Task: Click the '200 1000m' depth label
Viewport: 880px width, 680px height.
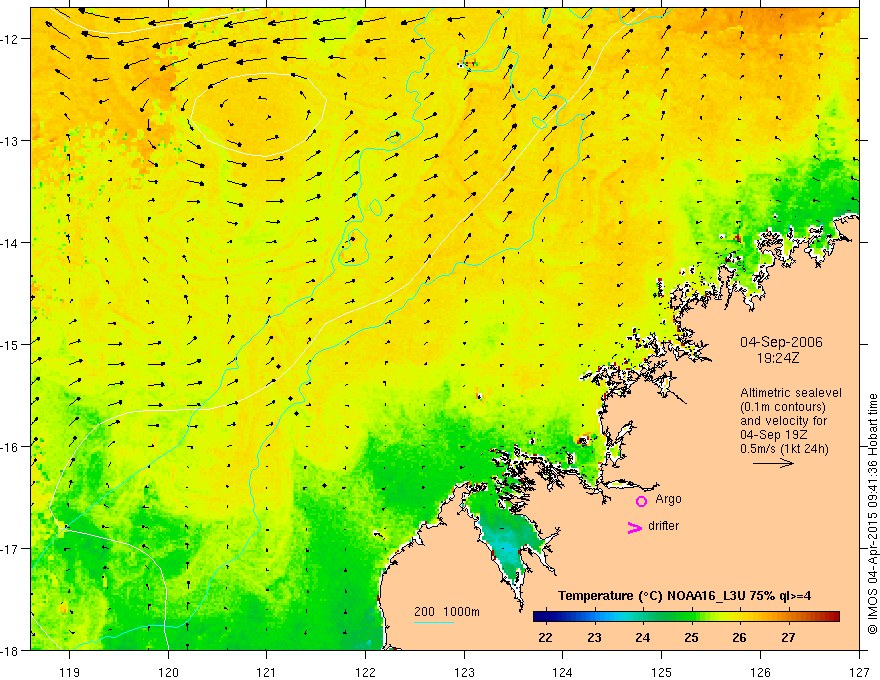Action: [x=447, y=612]
